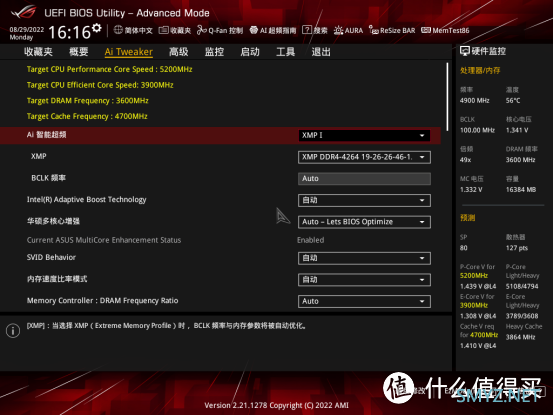553x415 pixels.
Task: Click Version 2.21.1278 copyright text
Action: pos(276,405)
